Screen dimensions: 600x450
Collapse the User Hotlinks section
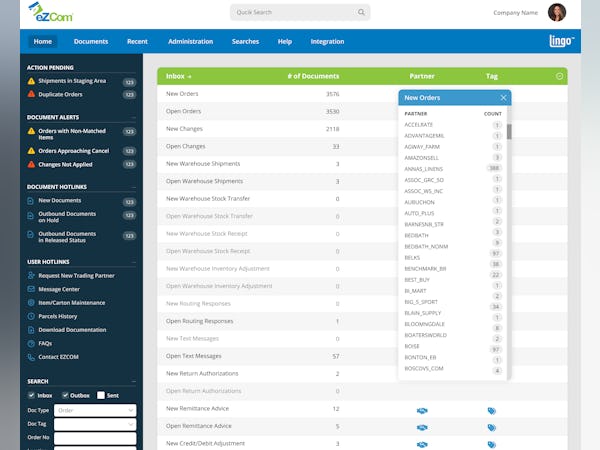tap(134, 262)
